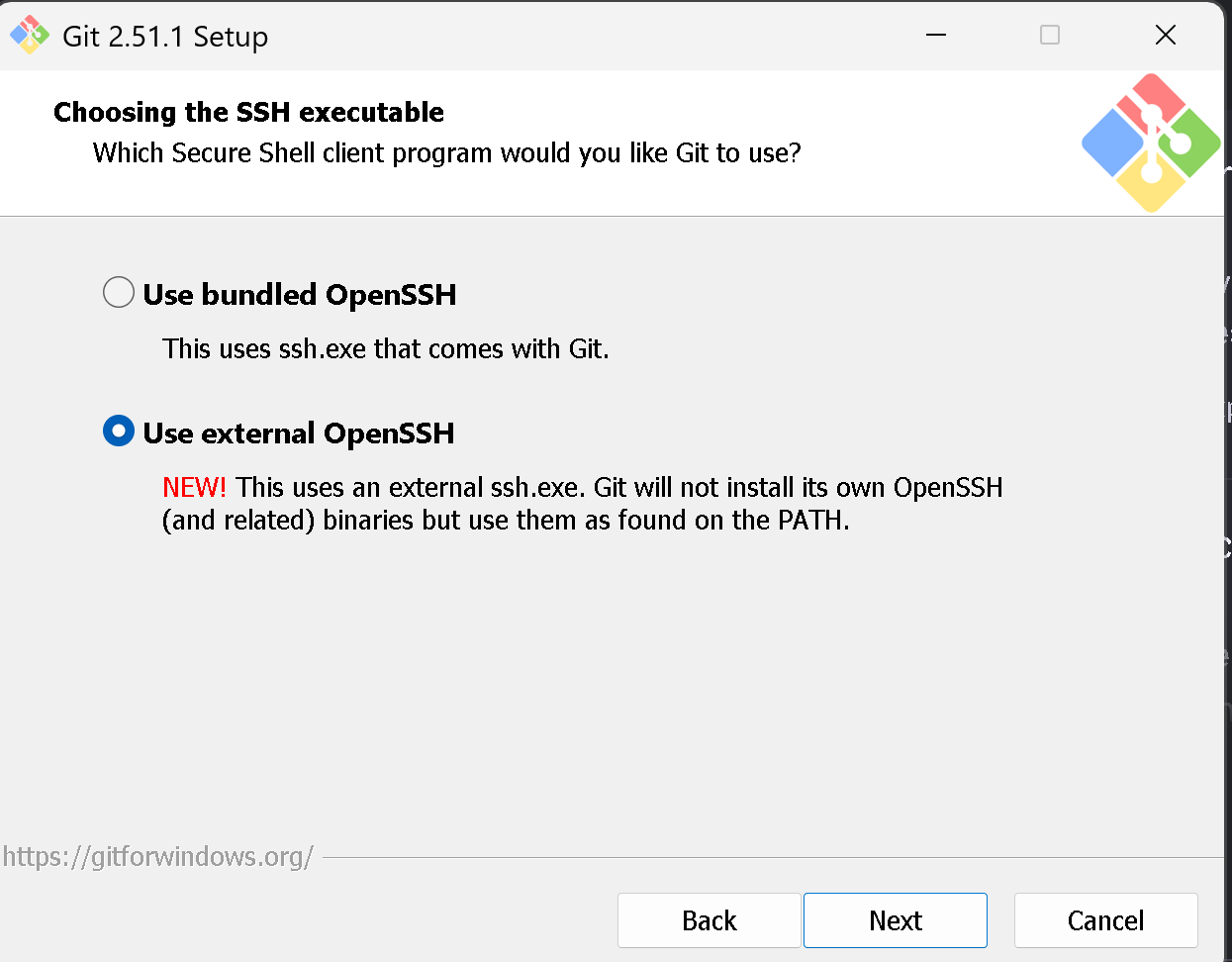Click the "found on the PATH" description line
The height and width of the screenshot is (962, 1232).
coord(505,521)
